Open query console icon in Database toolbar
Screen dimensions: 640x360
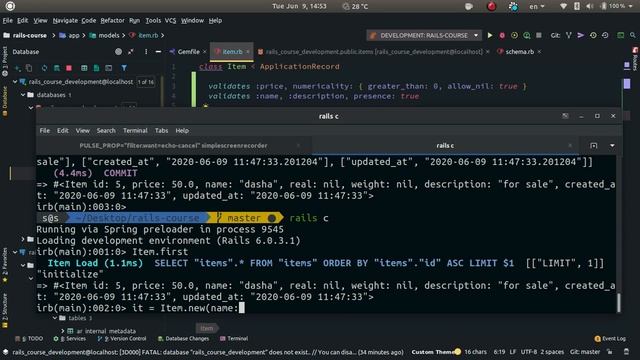point(109,68)
